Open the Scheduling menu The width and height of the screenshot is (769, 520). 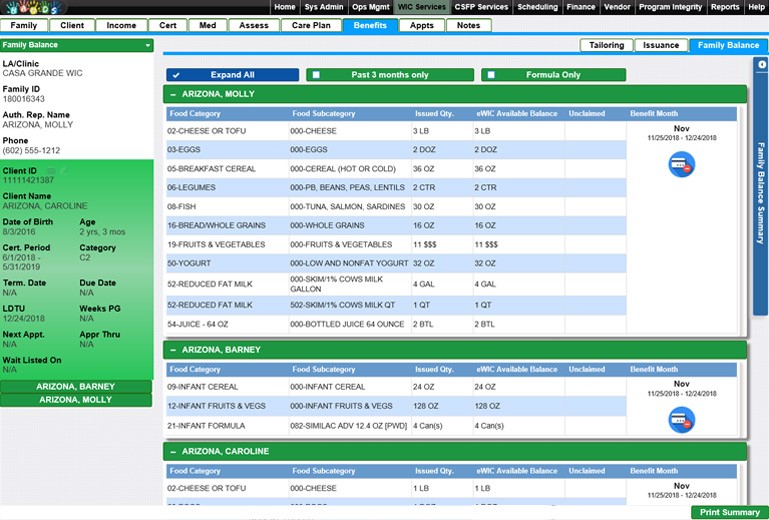coord(537,7)
